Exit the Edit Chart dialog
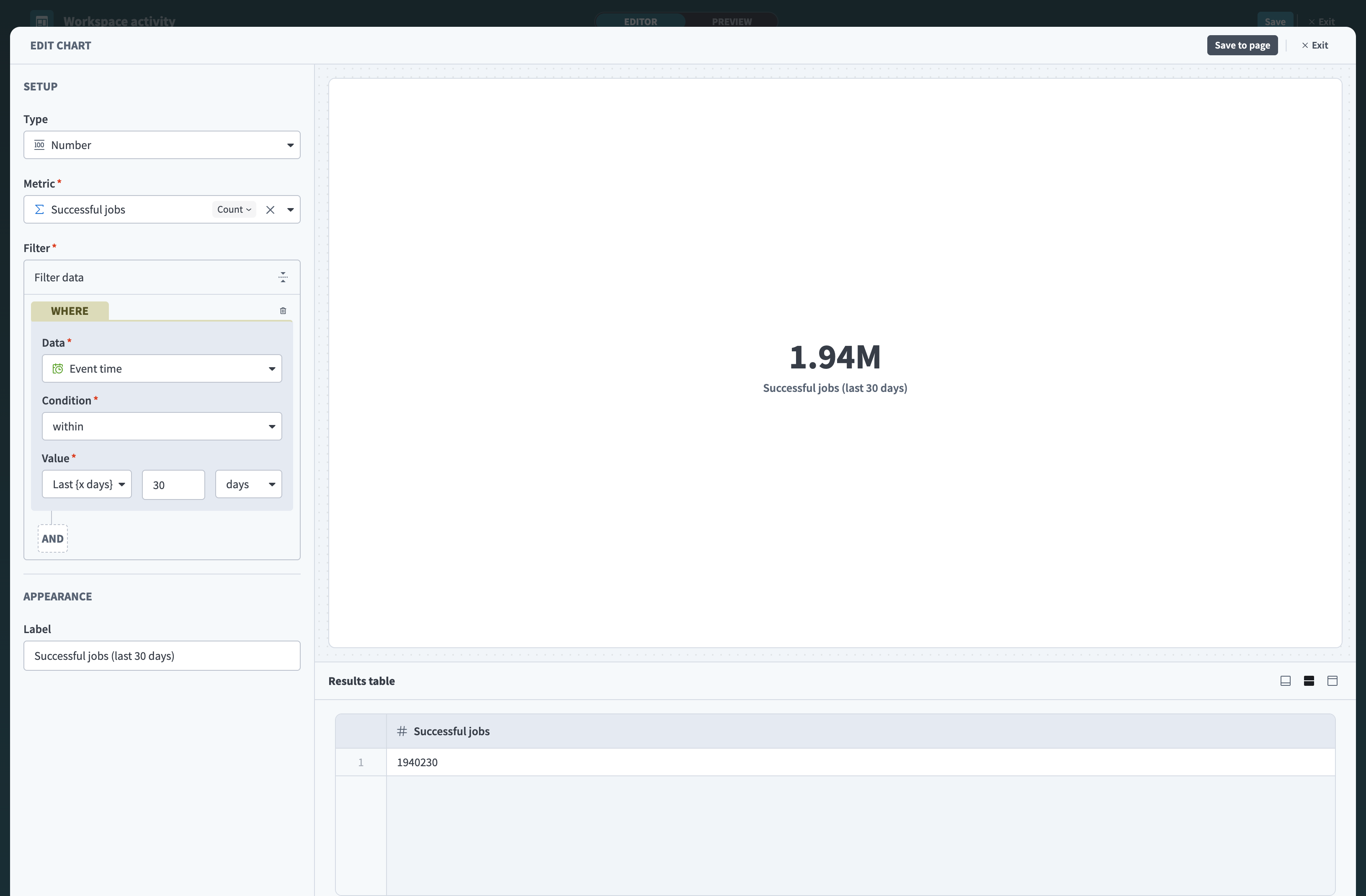 1315,45
